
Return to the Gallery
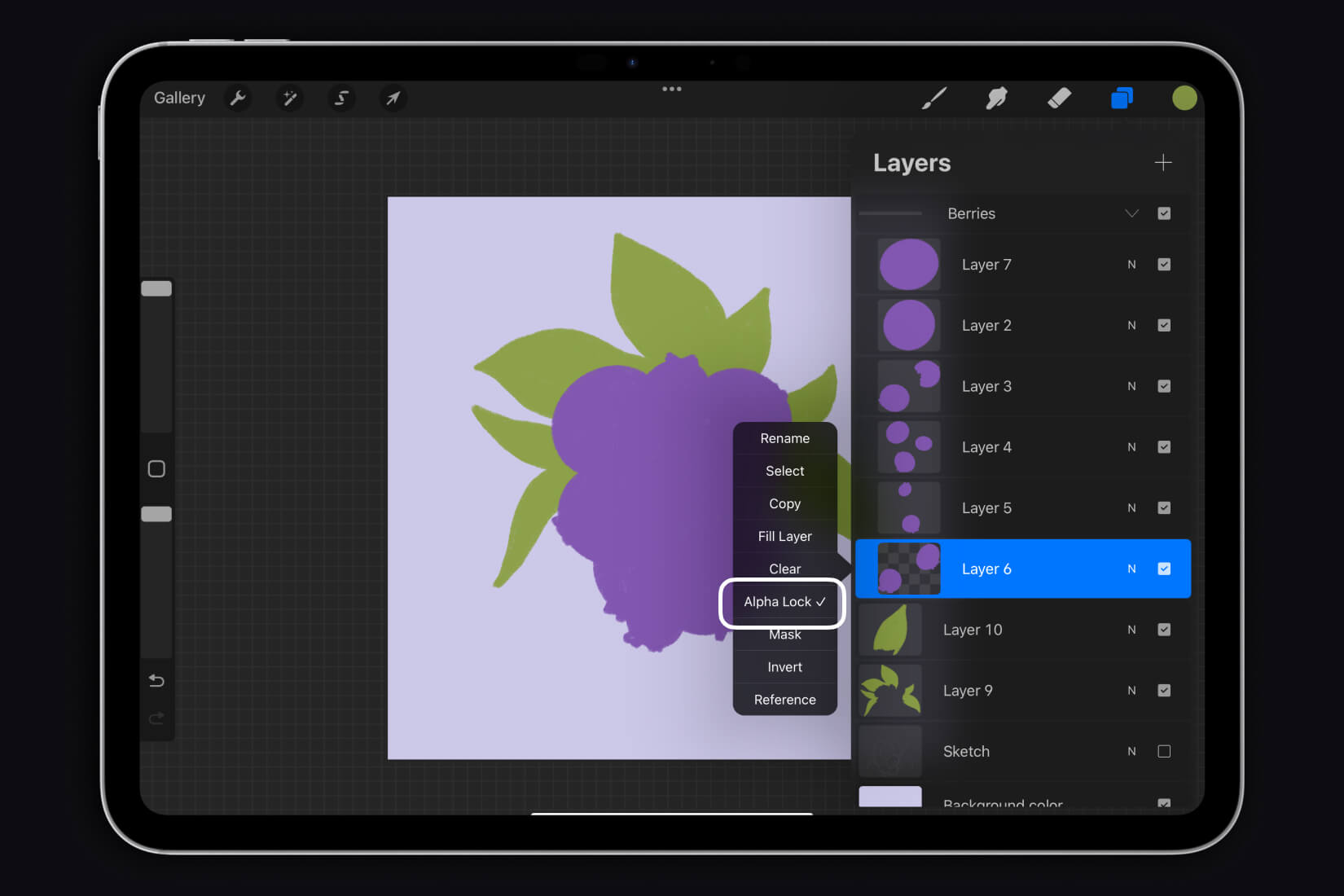pyautogui.click(x=179, y=99)
